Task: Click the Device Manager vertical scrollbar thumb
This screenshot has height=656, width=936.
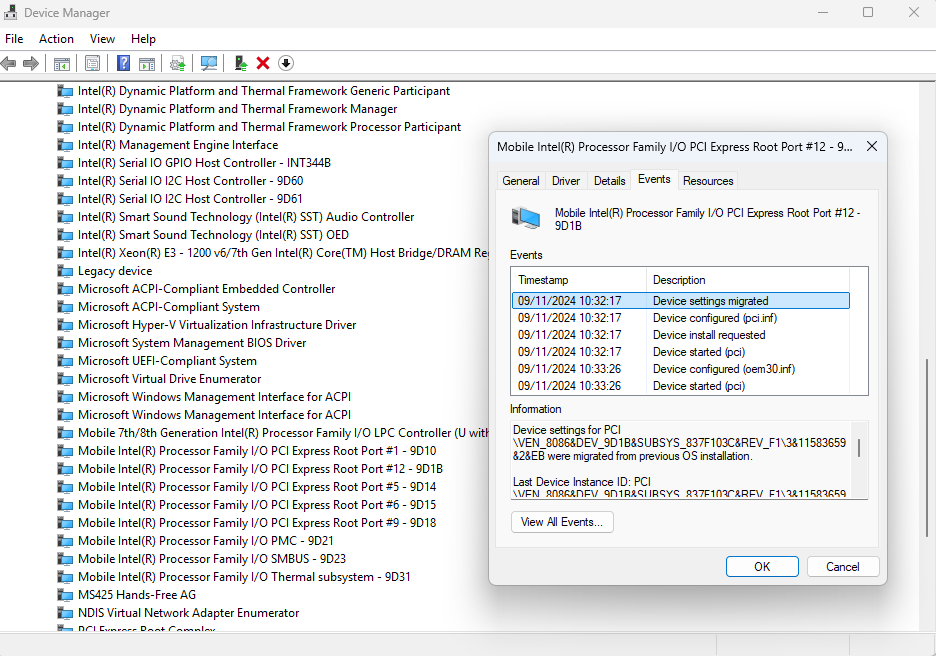Action: [x=927, y=448]
